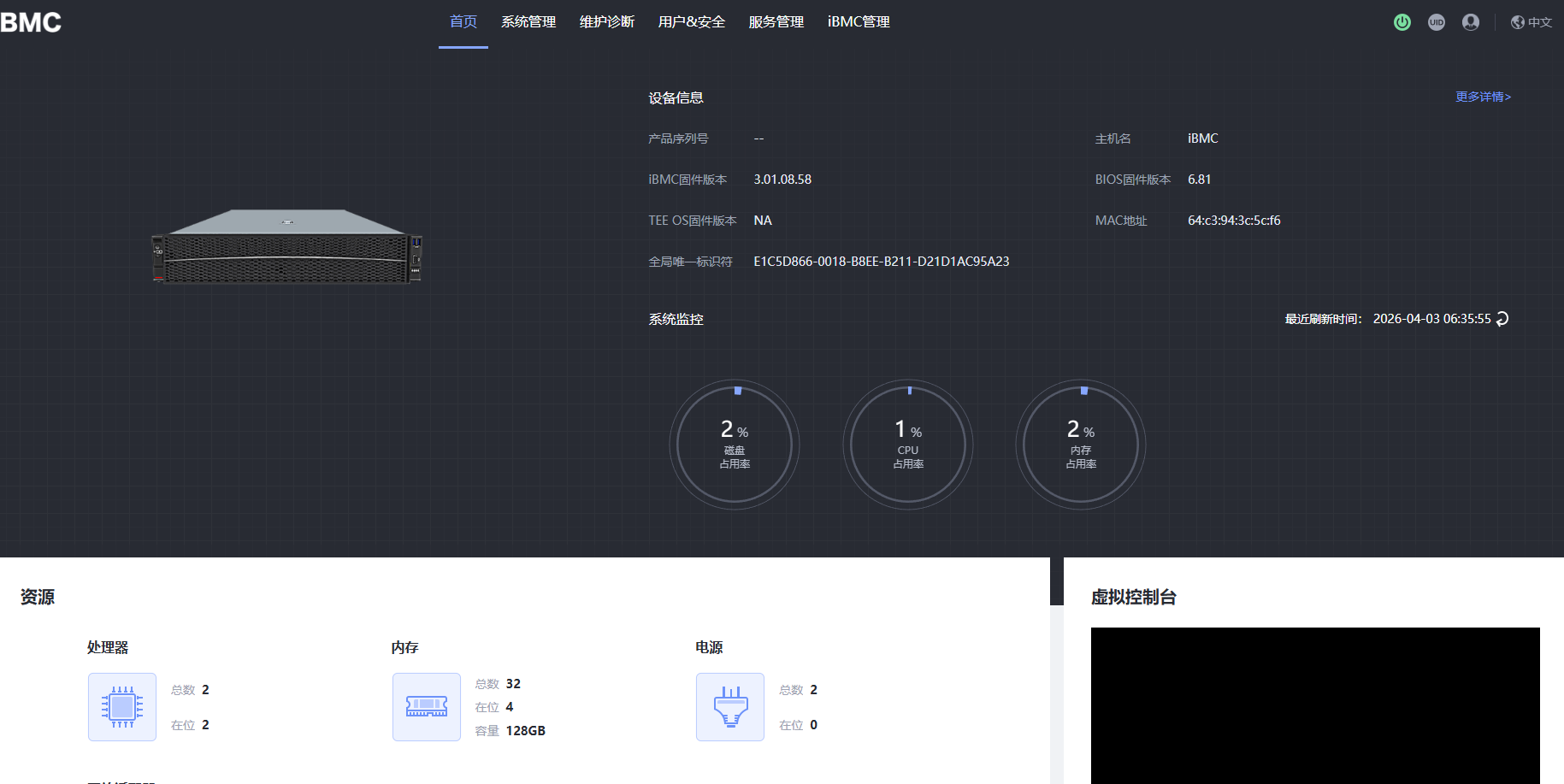Screen dimensions: 1564x784
Task: Open the 用户&安全 menu
Action: click(692, 22)
